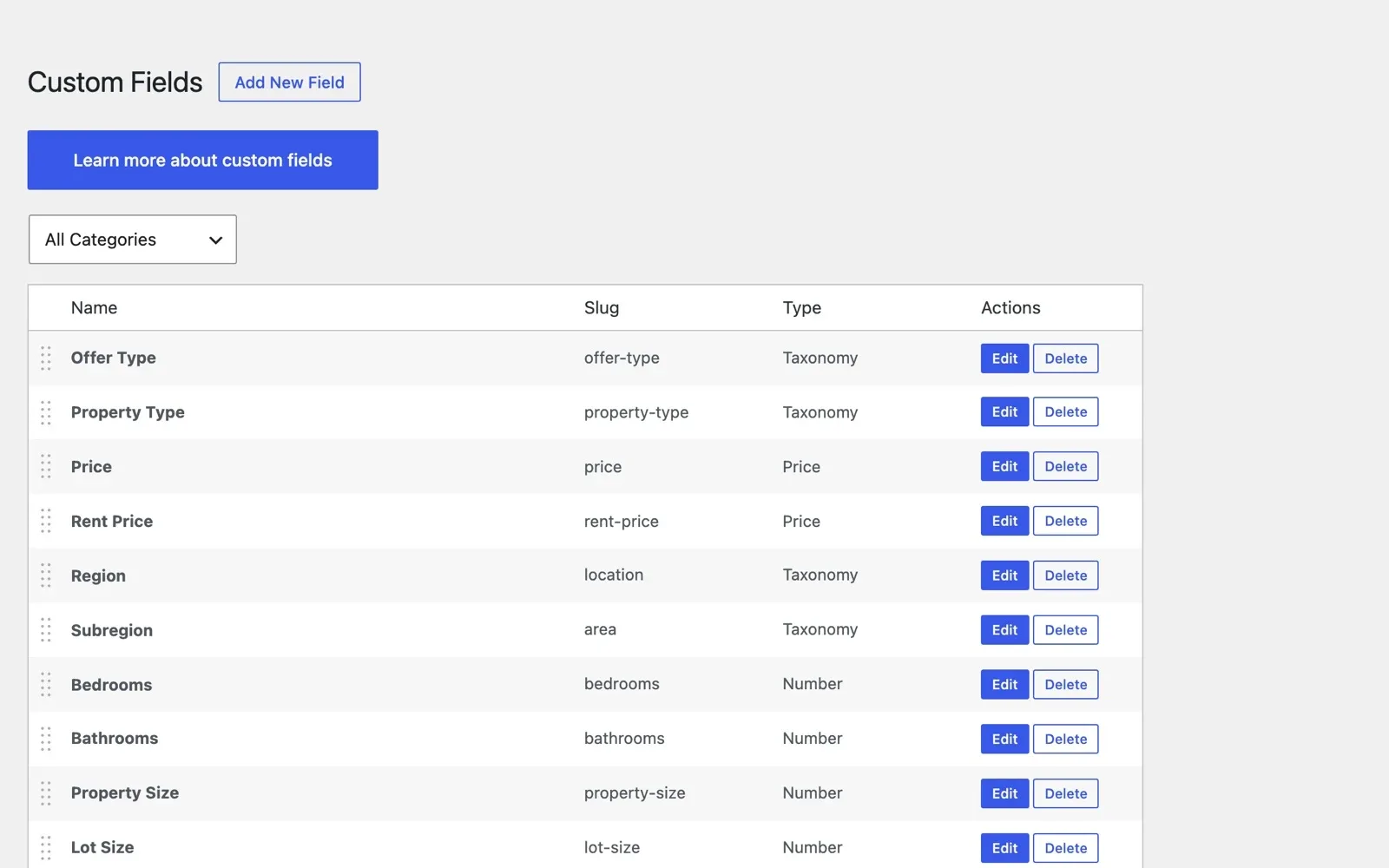Viewport: 1389px width, 868px height.
Task: Edit the Bedrooms field
Action: (1004, 685)
